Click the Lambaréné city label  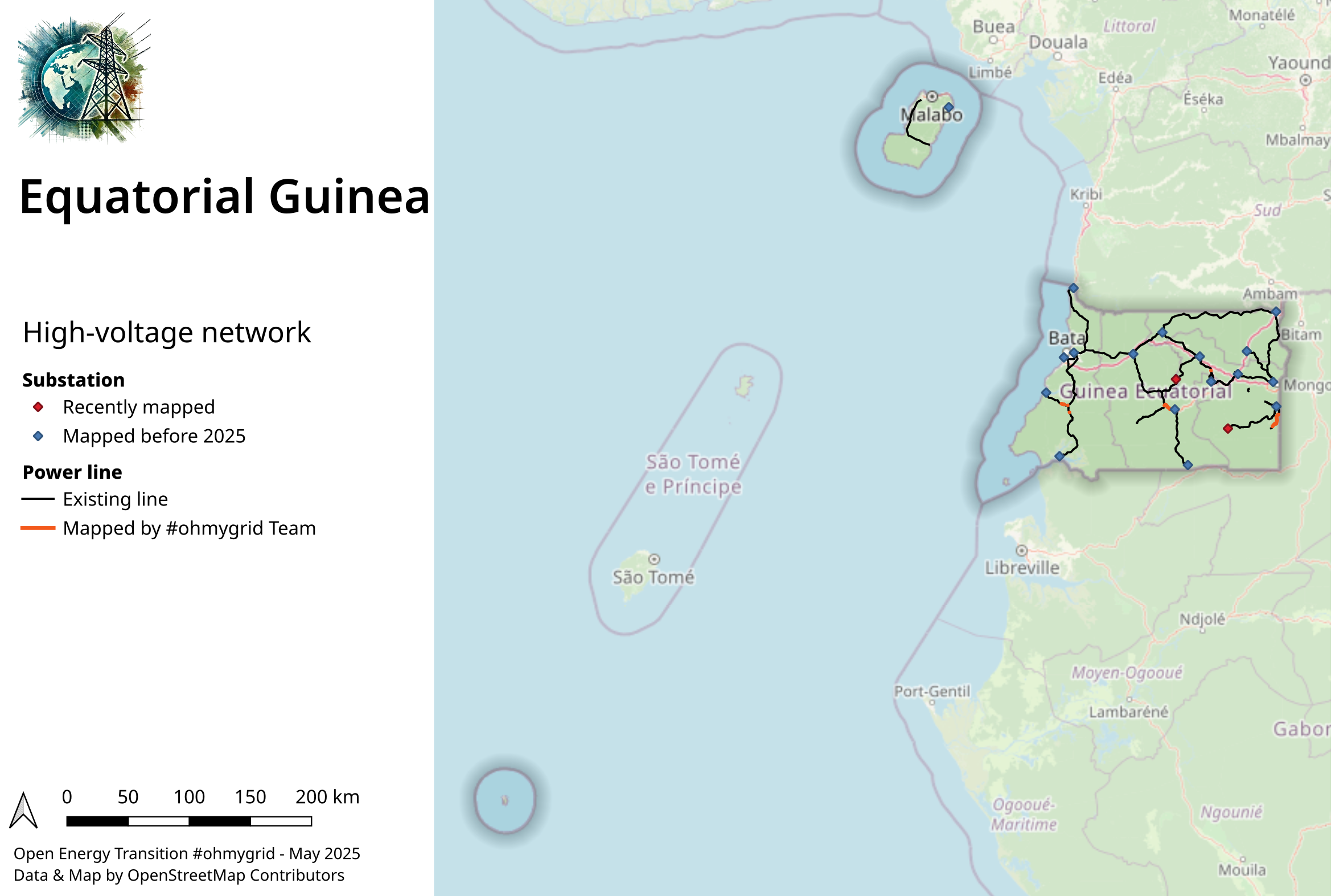coord(1129,712)
